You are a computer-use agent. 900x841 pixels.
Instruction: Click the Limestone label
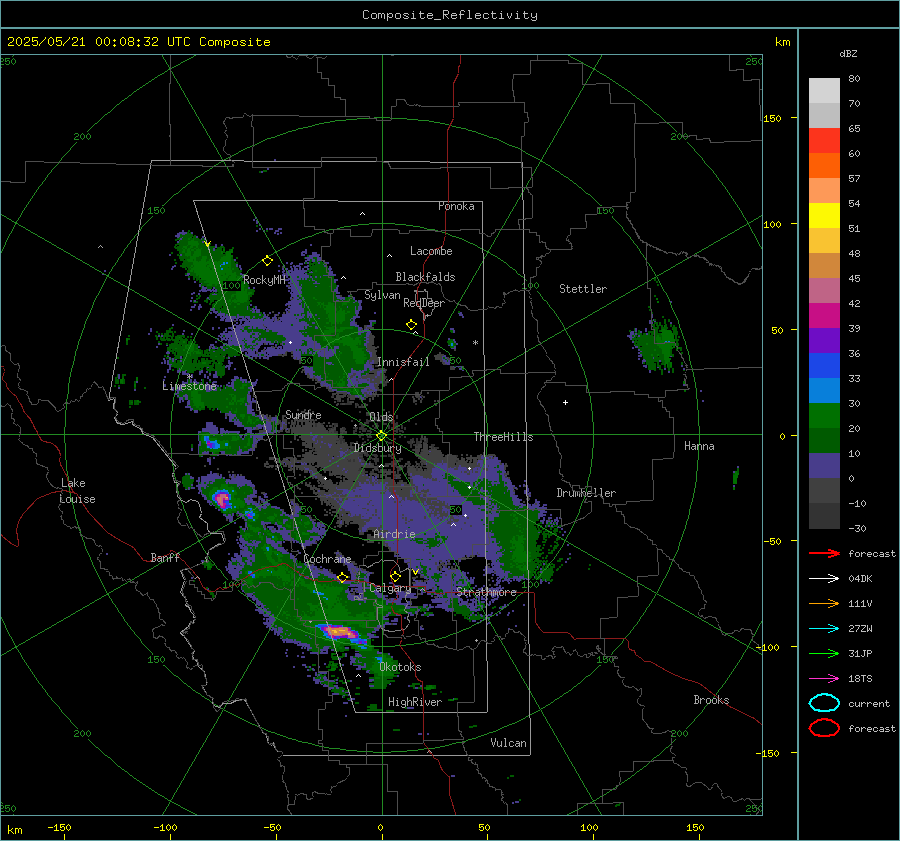pos(189,386)
